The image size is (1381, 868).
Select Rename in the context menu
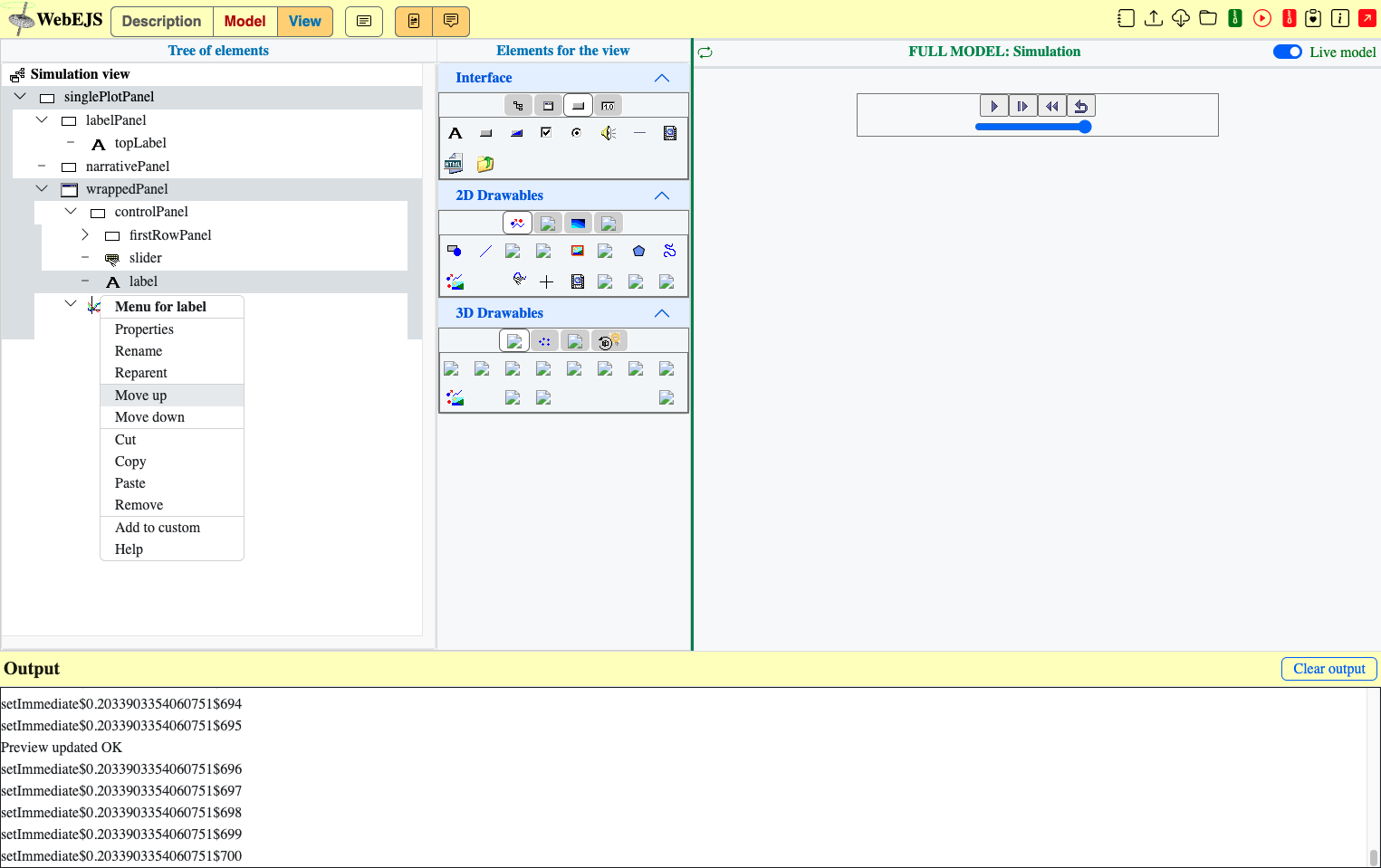coord(172,351)
